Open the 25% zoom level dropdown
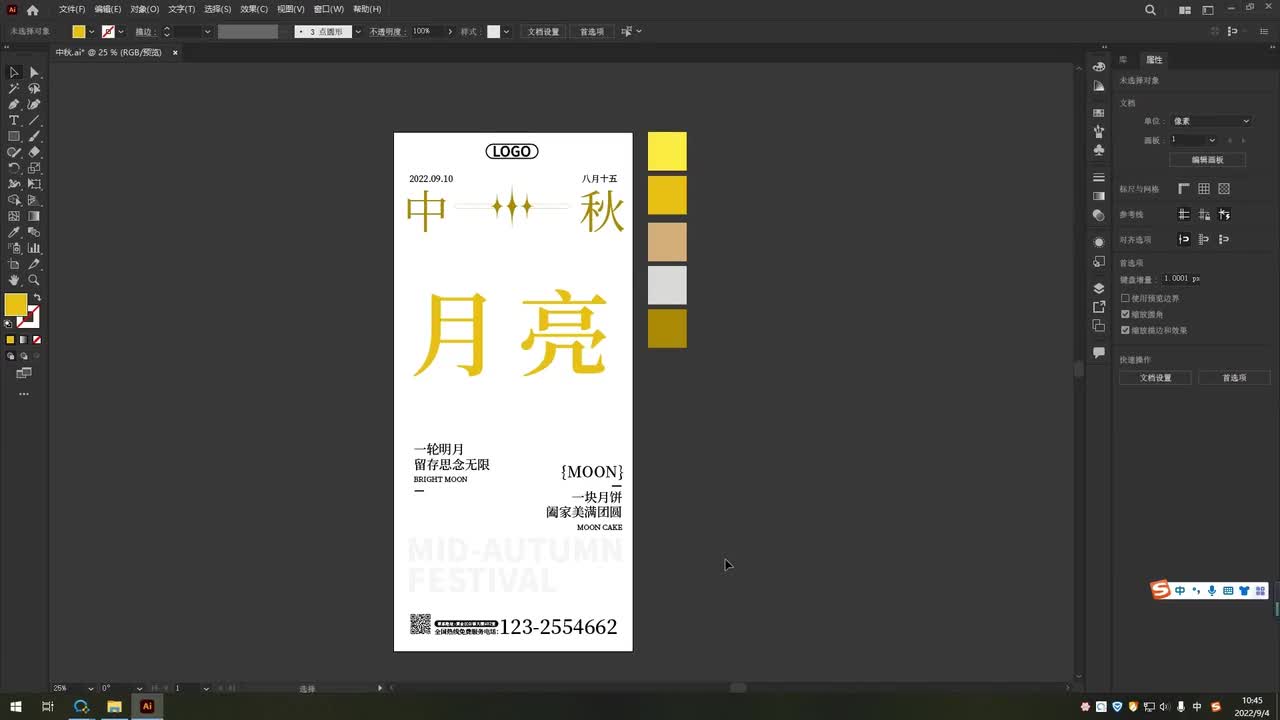Image resolution: width=1280 pixels, height=720 pixels. (x=91, y=688)
